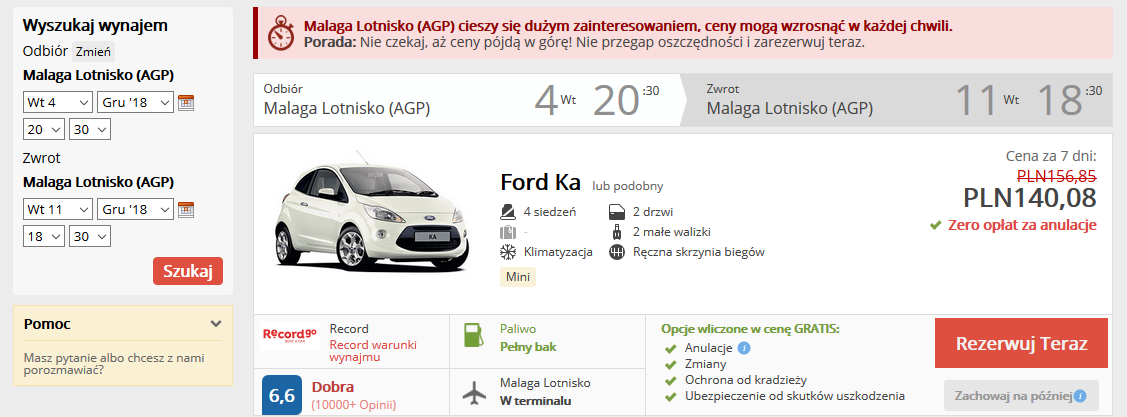Open return day dropdown Wt 11

point(56,210)
